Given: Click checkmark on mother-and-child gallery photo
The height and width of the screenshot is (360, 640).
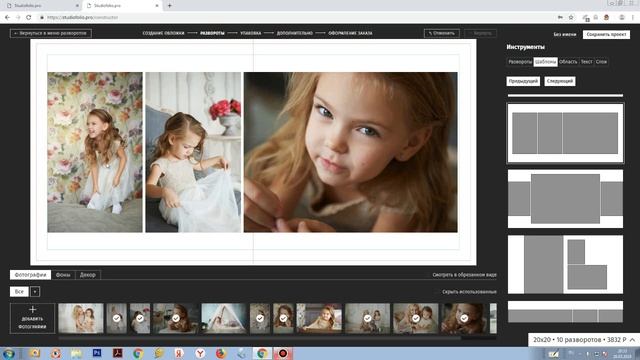Looking at the screenshot, I should click(x=416, y=318).
